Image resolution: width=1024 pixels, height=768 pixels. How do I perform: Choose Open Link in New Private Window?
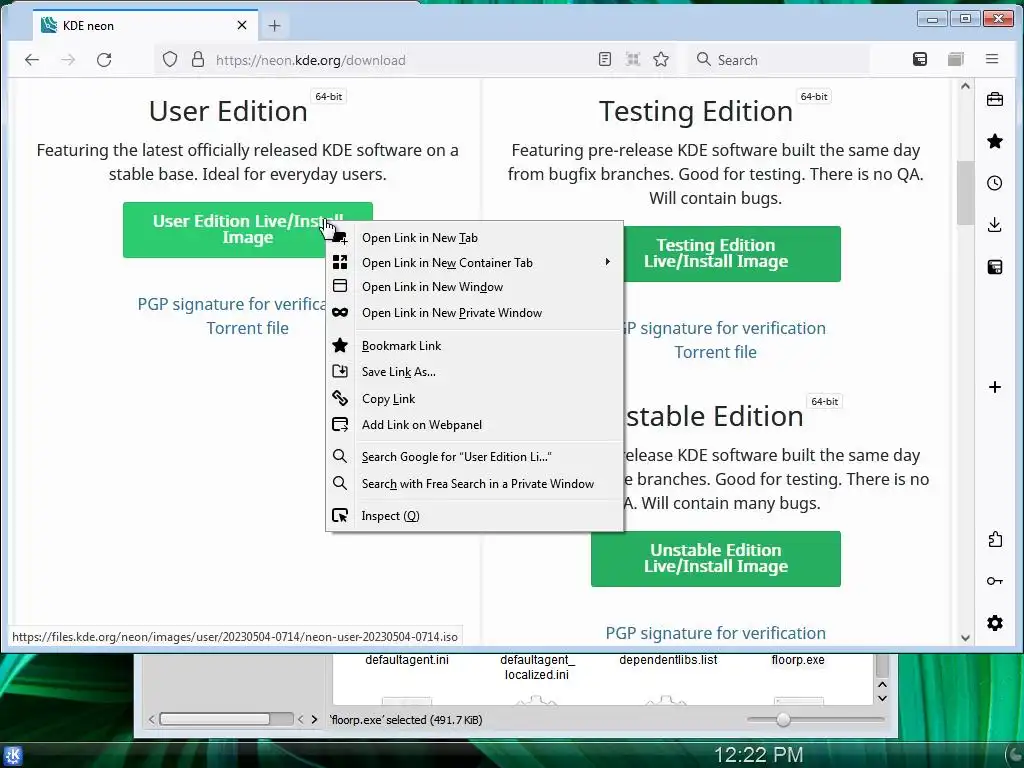[x=474, y=313]
